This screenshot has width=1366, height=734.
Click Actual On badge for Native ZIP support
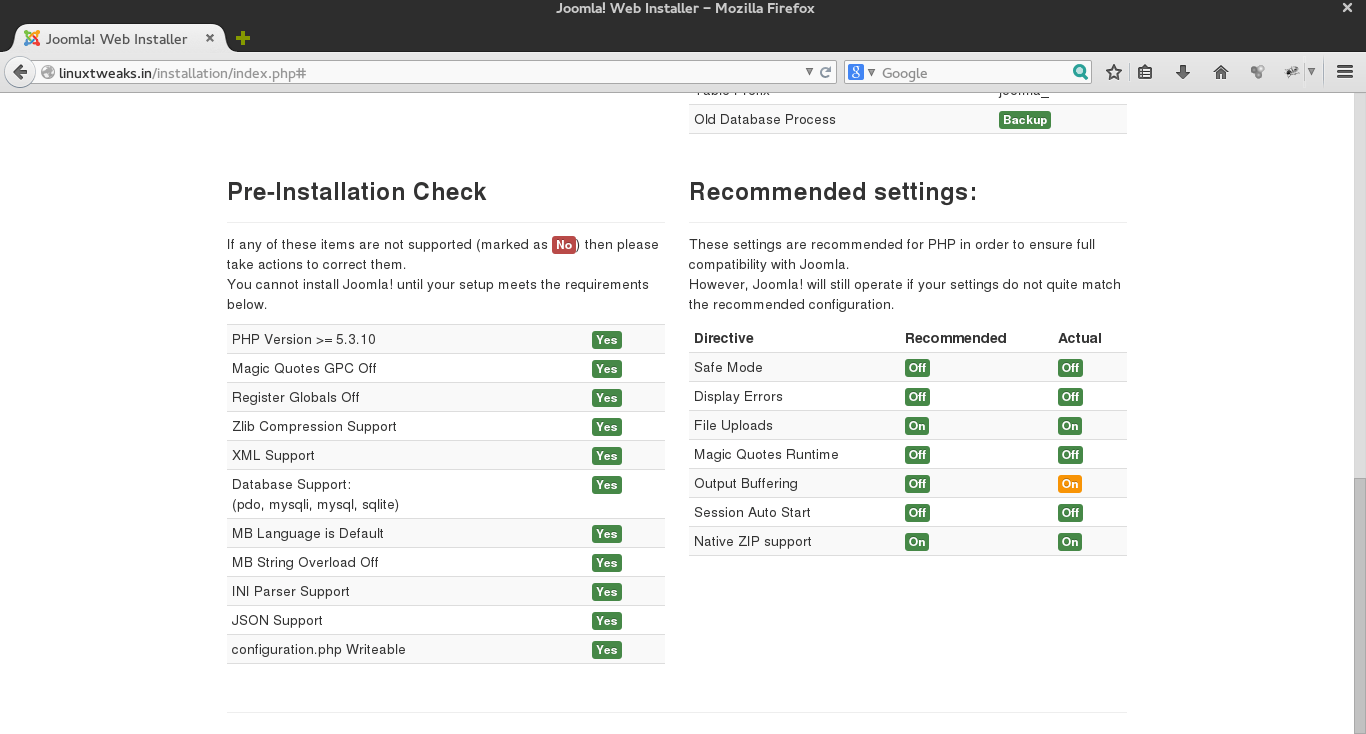[x=1070, y=542]
